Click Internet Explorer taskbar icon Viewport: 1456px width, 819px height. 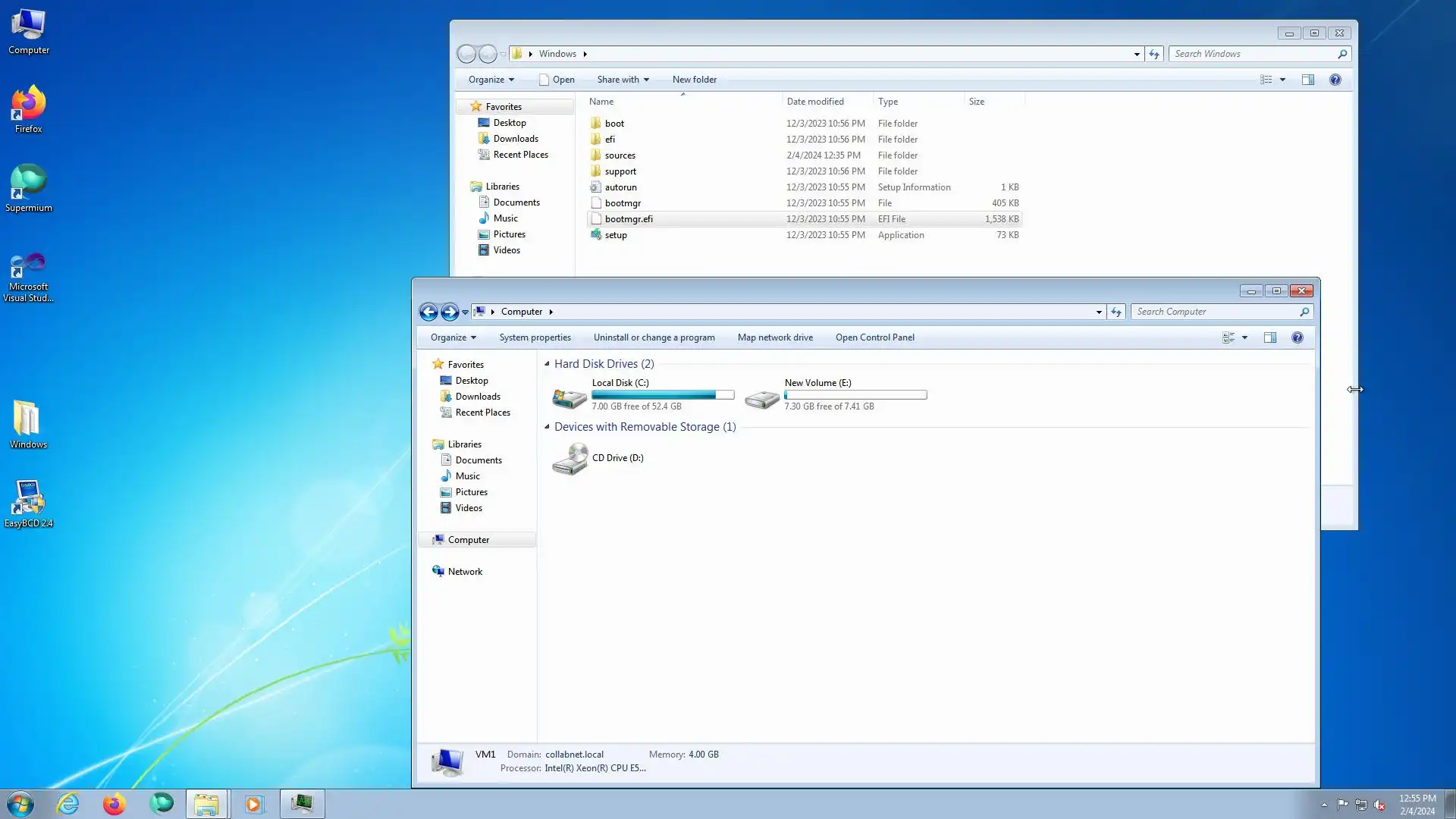[68, 804]
